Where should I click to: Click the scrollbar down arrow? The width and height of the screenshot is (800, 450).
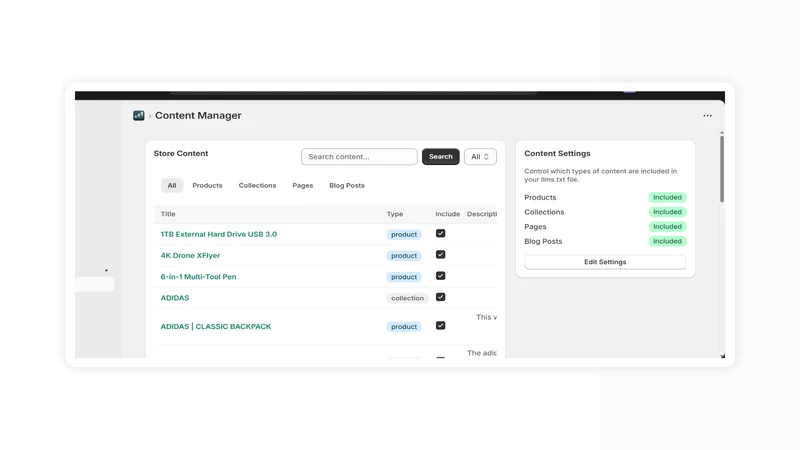(722, 356)
